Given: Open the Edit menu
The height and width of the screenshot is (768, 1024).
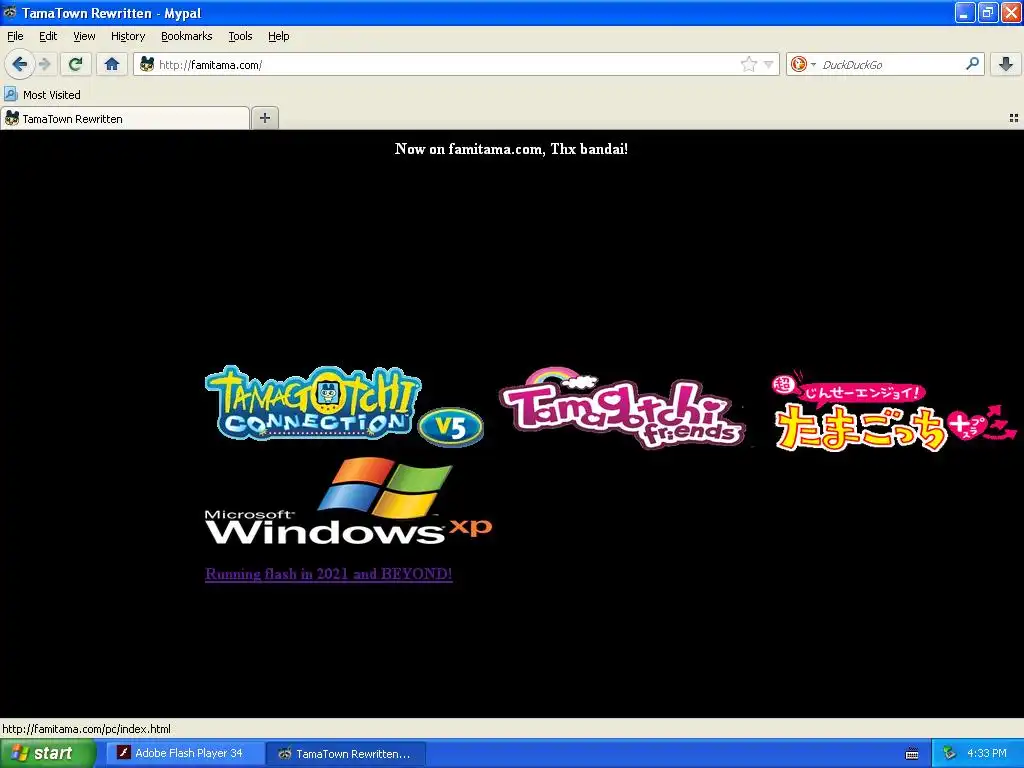Looking at the screenshot, I should coord(48,36).
